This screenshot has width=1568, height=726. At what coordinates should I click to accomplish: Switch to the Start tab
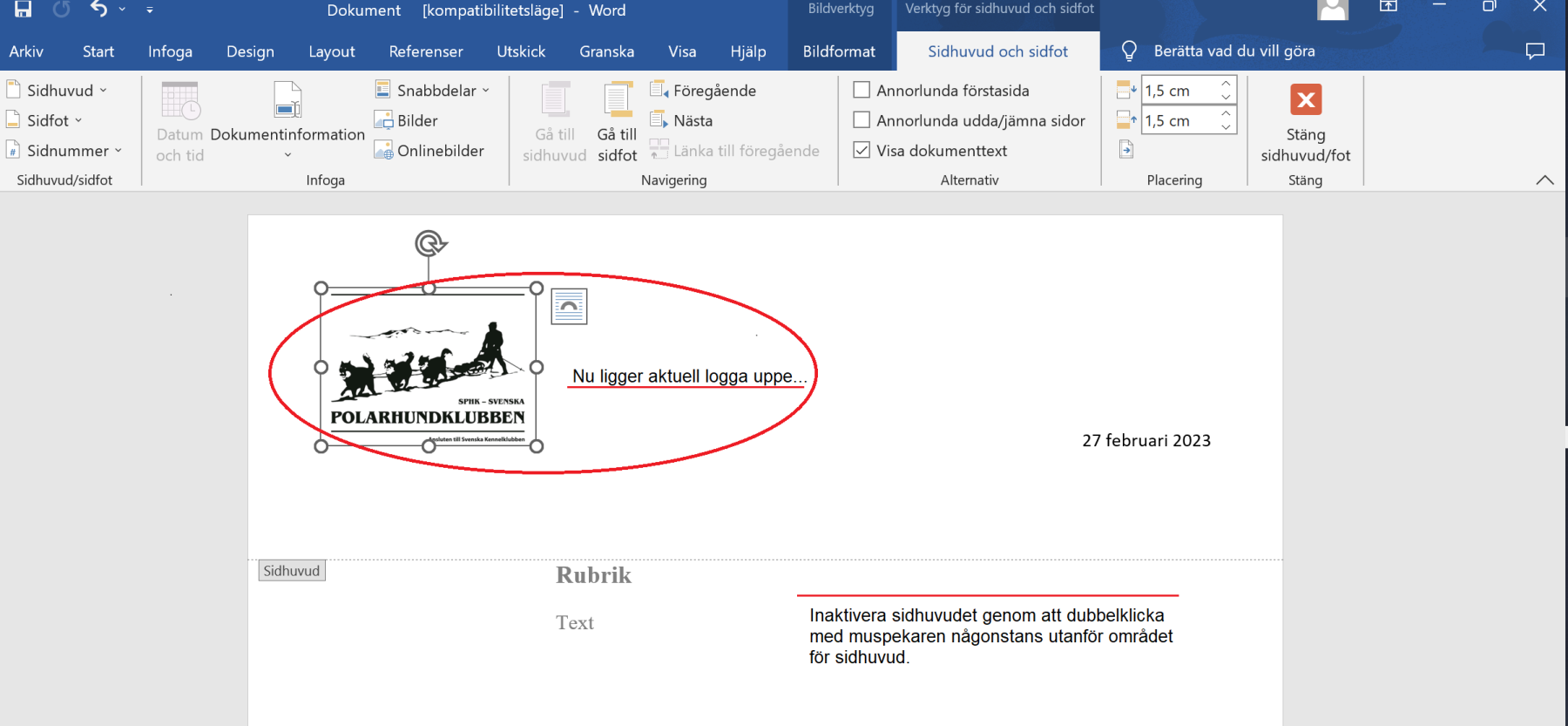click(98, 51)
